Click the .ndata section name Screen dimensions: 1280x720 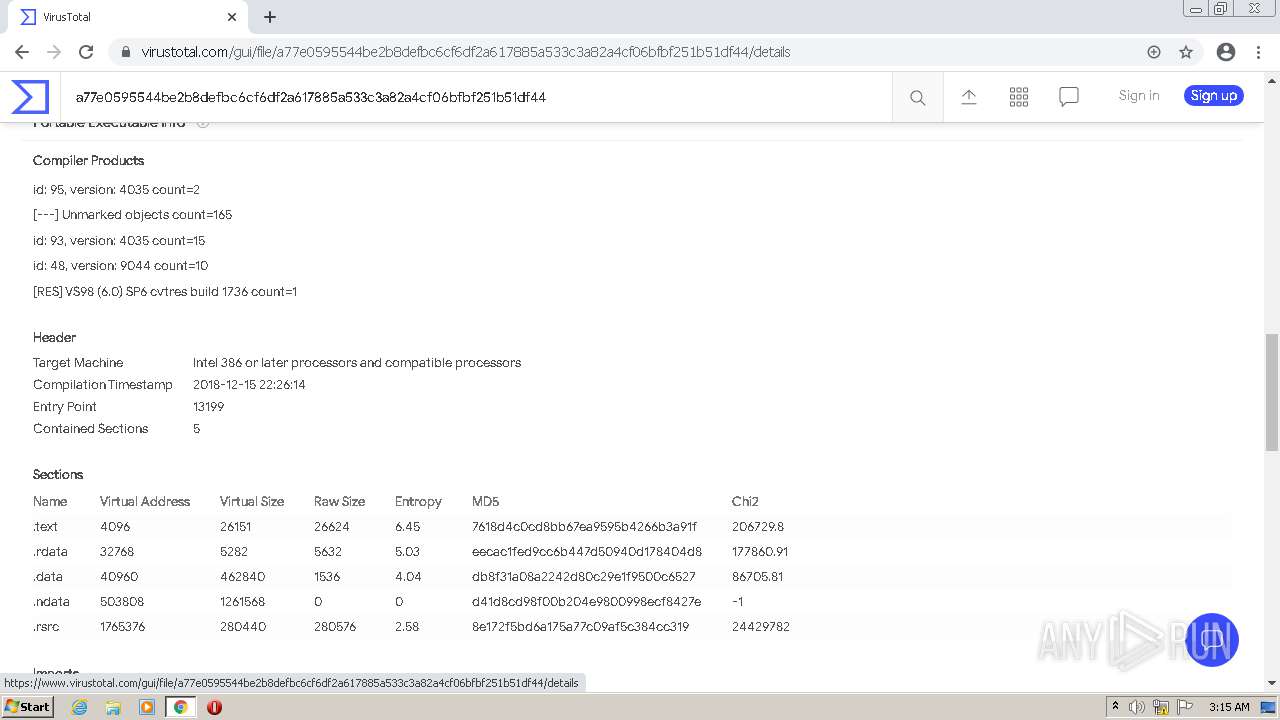coord(51,602)
